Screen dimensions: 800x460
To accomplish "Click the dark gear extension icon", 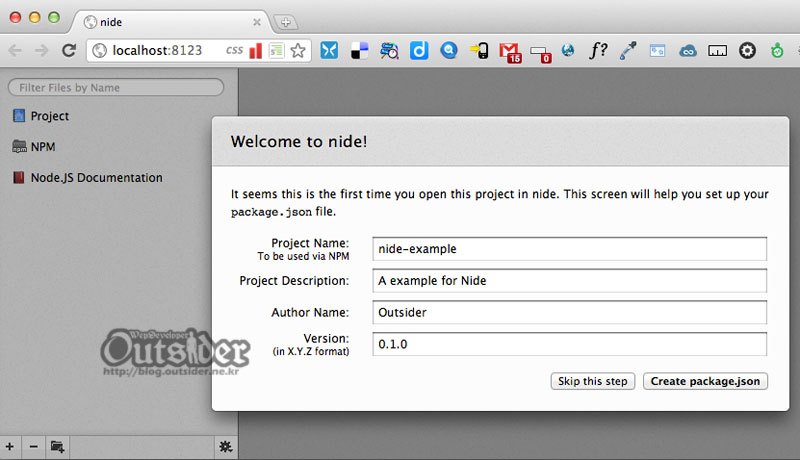I will (x=747, y=50).
